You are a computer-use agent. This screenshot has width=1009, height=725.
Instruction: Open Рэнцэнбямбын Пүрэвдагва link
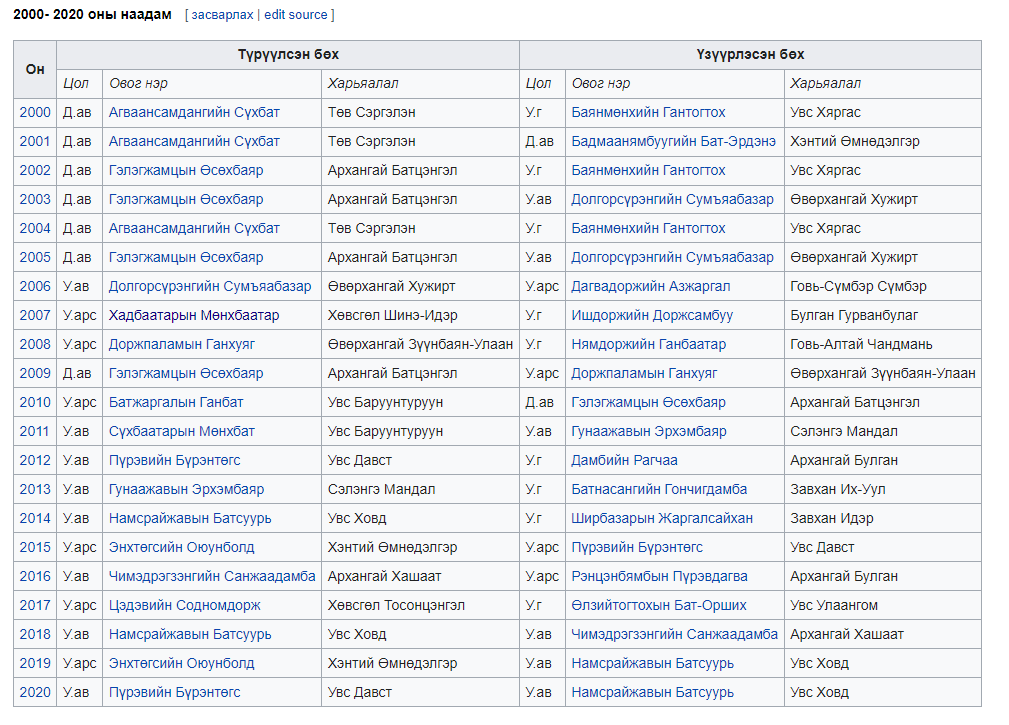click(x=659, y=576)
